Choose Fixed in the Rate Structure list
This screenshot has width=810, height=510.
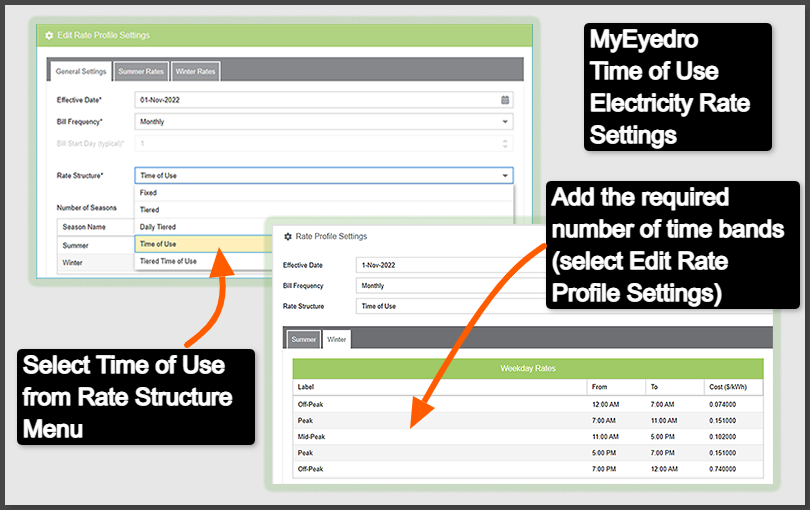pos(324,193)
